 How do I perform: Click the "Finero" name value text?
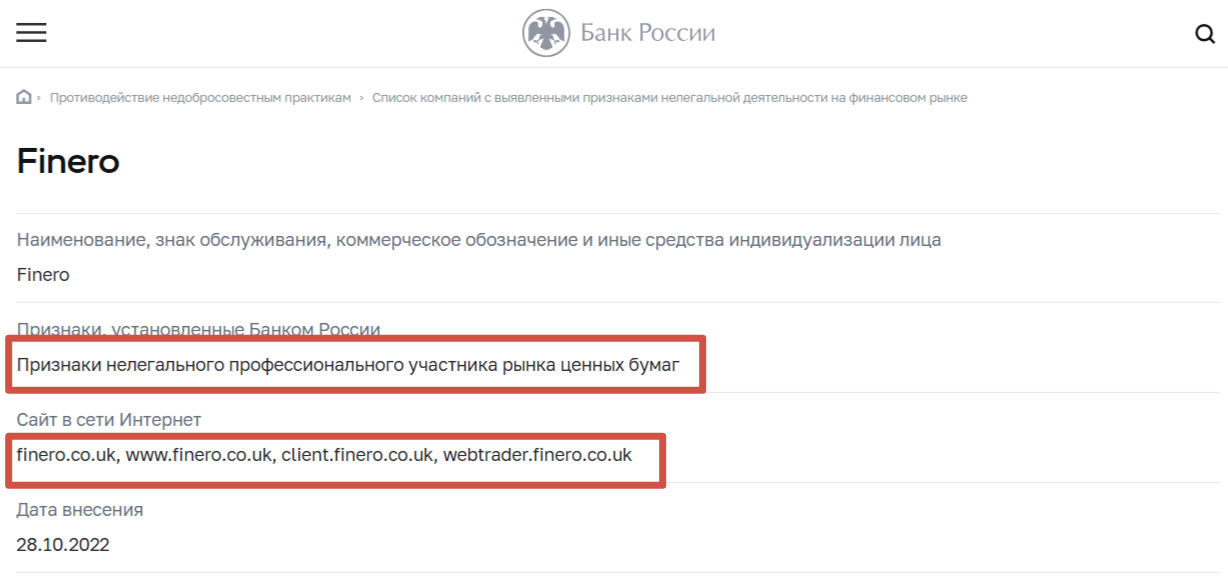[x=43, y=275]
